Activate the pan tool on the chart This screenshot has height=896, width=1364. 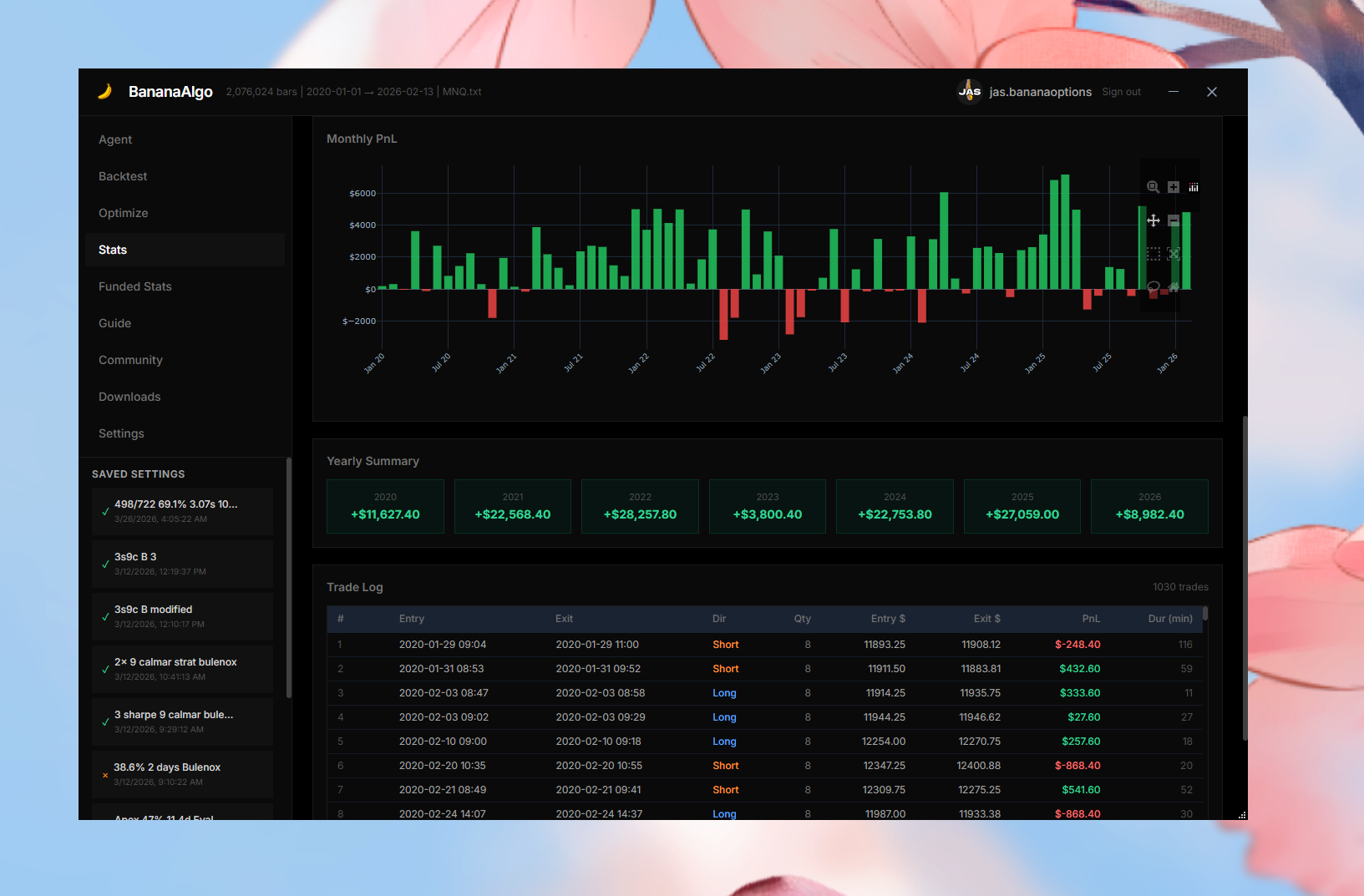[x=1153, y=220]
